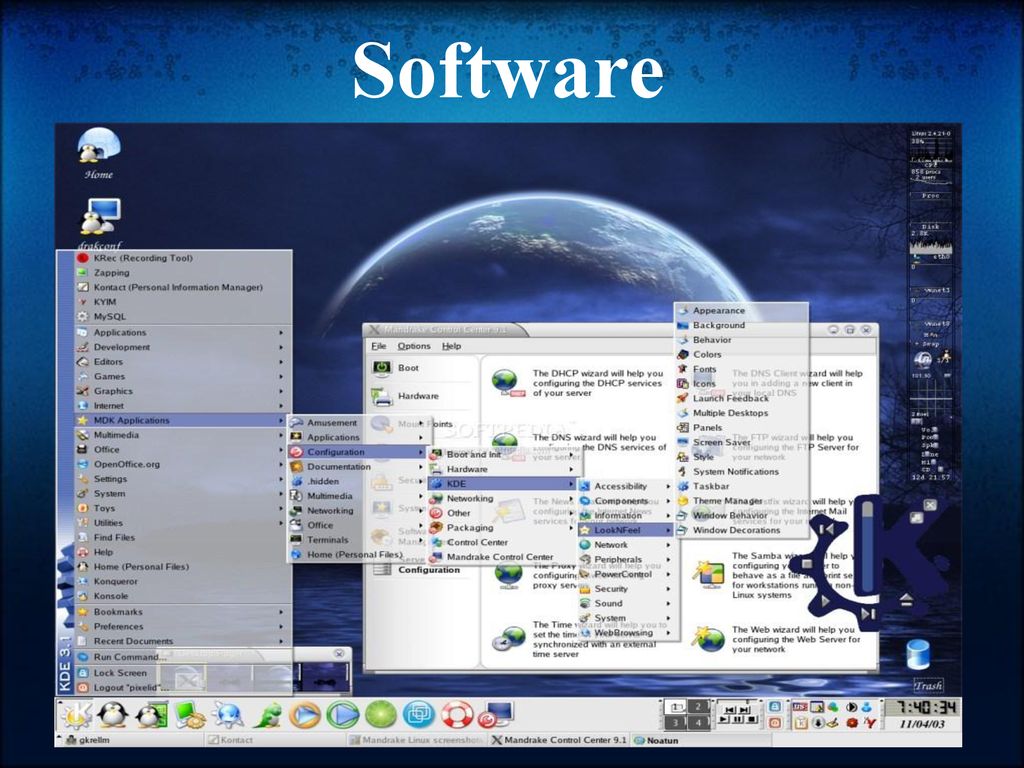This screenshot has width=1024, height=768.
Task: Switch to Noatun taskbar button
Action: tap(702, 741)
